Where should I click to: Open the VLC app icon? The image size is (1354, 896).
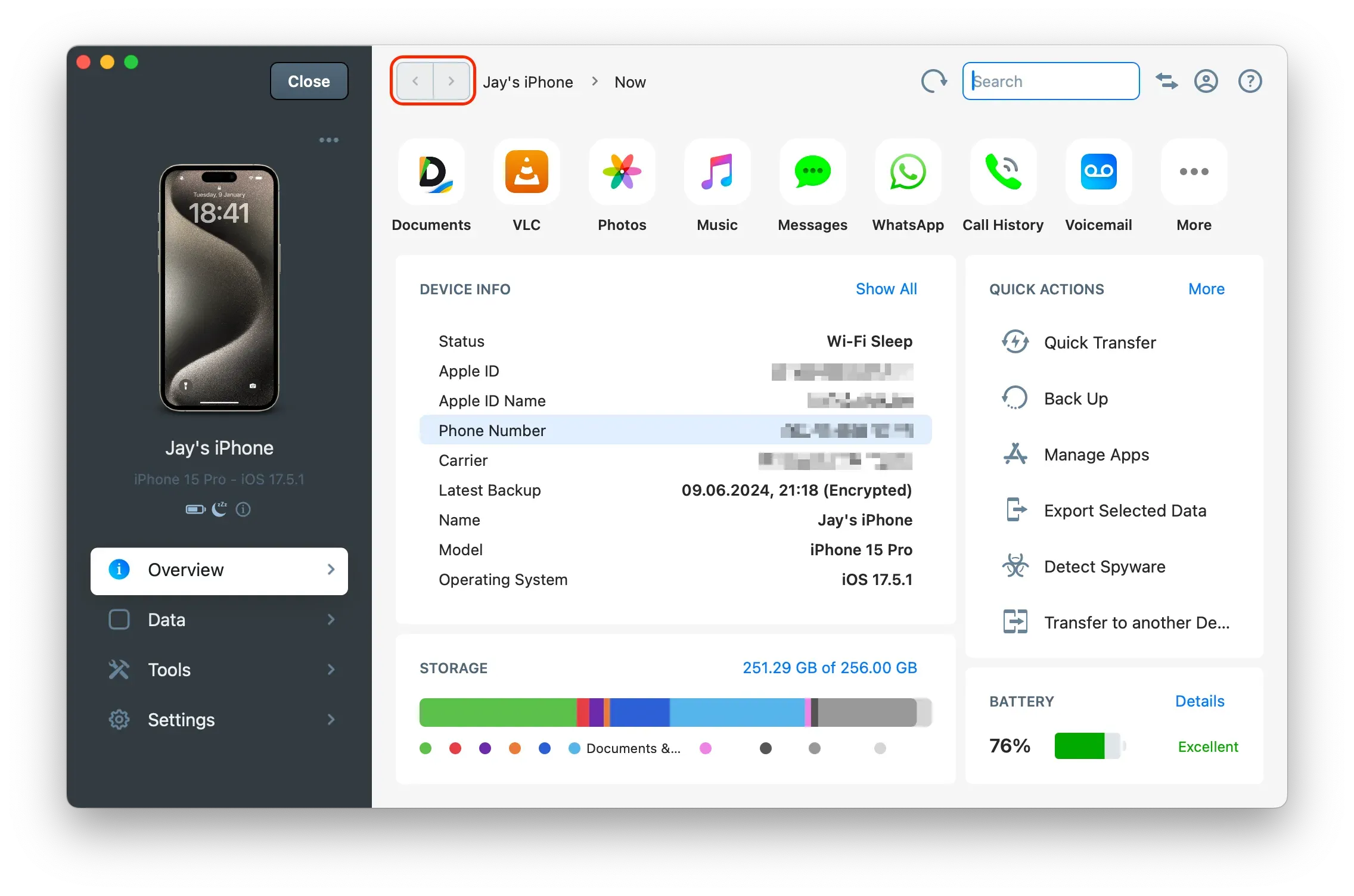[x=526, y=172]
